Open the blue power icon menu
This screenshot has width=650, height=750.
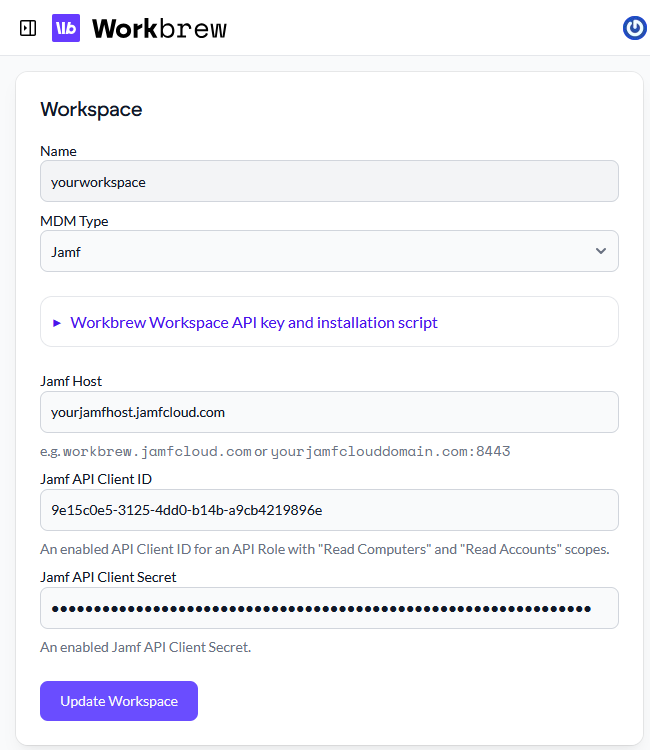(634, 28)
